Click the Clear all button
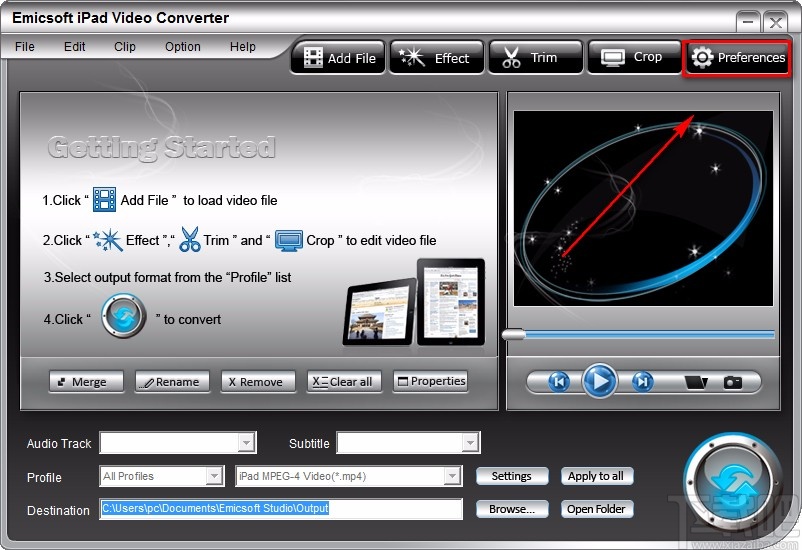This screenshot has height=550, width=802. tap(344, 382)
